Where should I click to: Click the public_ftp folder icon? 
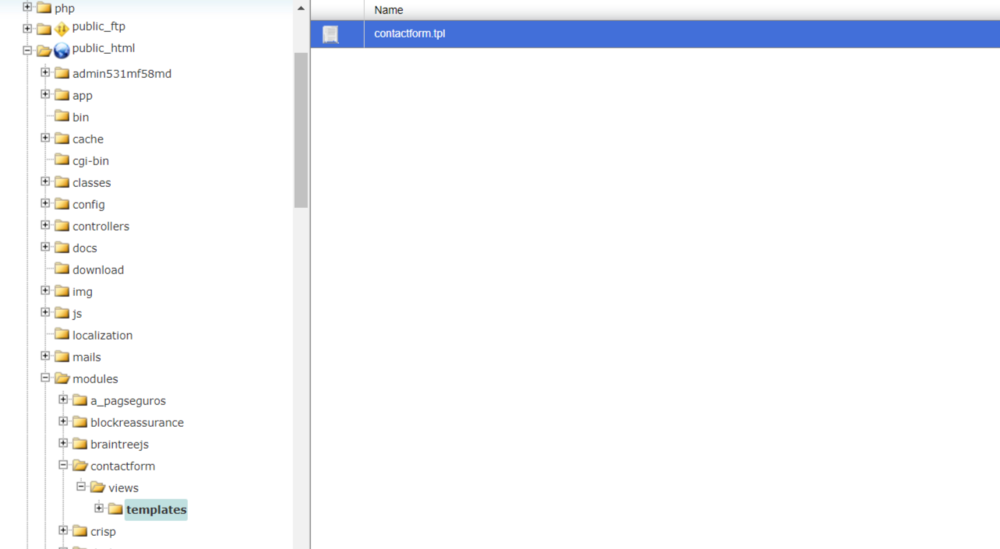[44, 29]
